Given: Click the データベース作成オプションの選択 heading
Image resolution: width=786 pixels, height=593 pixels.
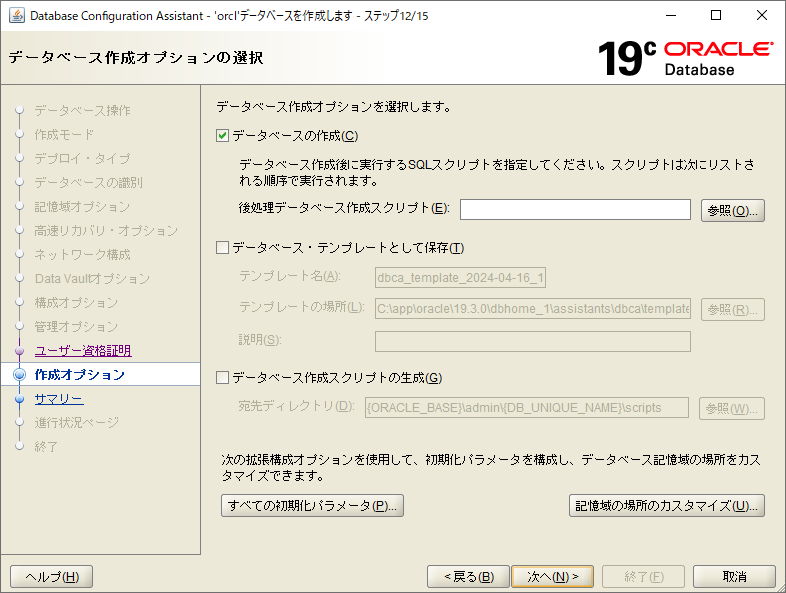Looking at the screenshot, I should tap(136, 58).
